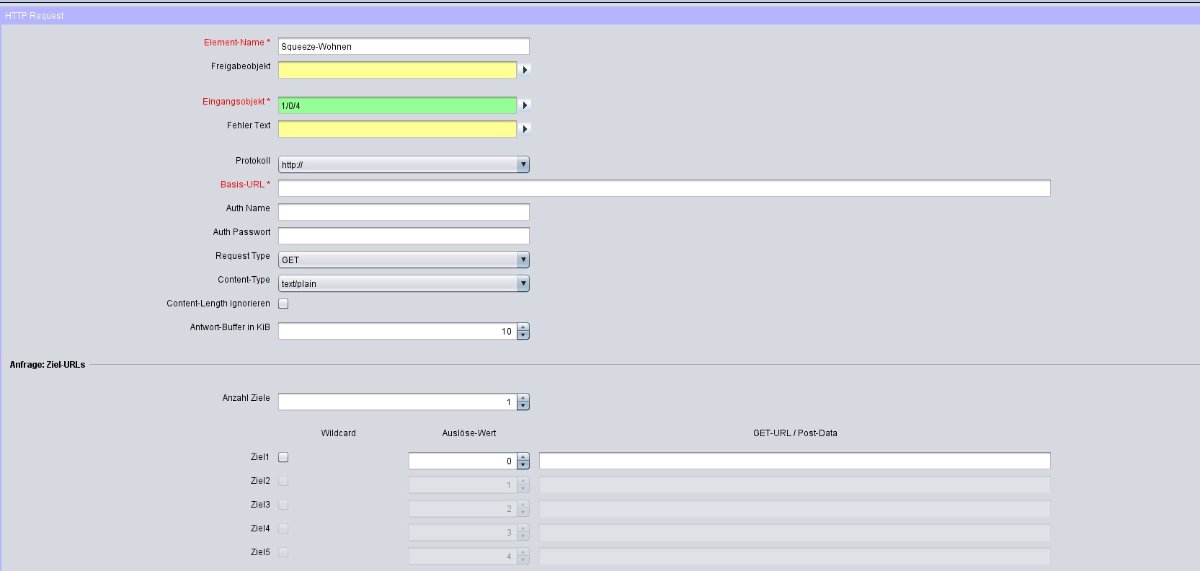Expand the Content-Type dropdown
Viewport: 1200px width, 571px height.
(403, 284)
